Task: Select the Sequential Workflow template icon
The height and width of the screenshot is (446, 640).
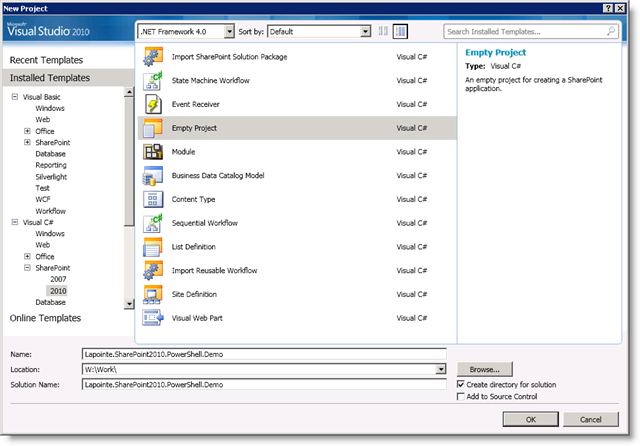Action: point(153,223)
